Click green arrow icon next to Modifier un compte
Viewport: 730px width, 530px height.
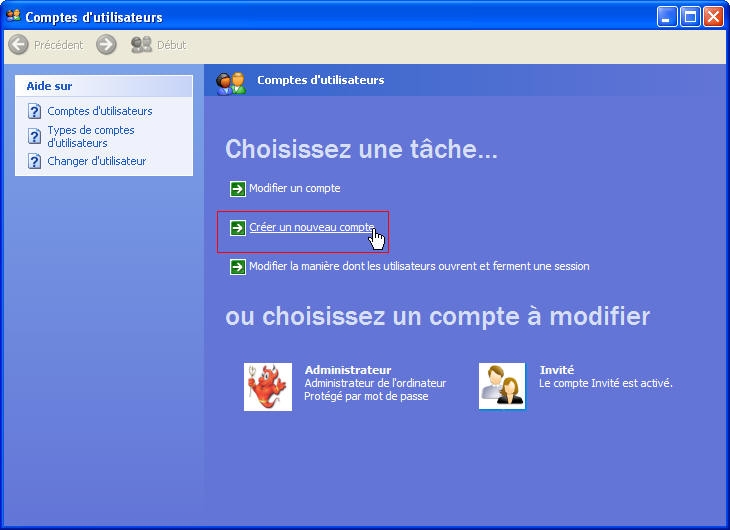[237, 189]
